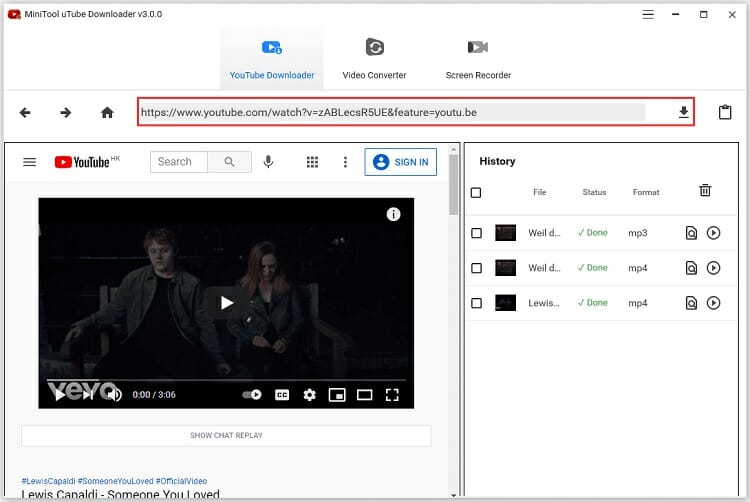Click the Done status of Lewis... row
750x502 pixels.
pos(592,303)
